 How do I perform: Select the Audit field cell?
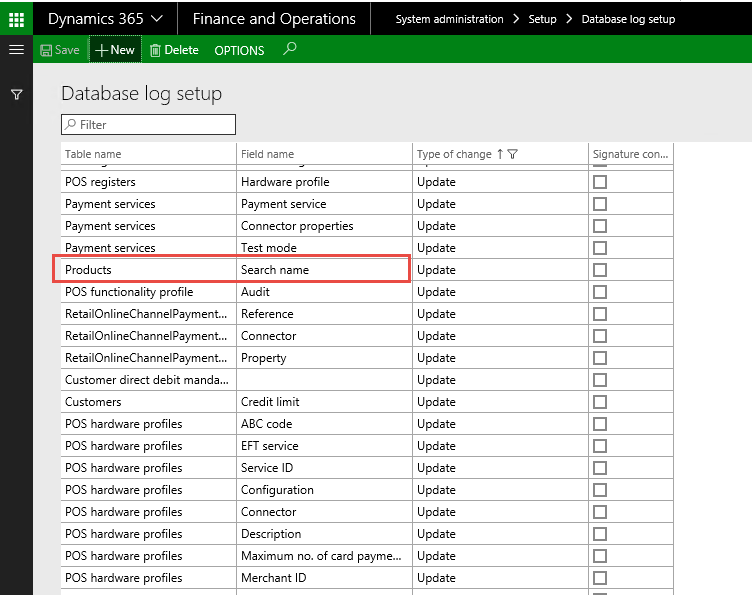pos(324,292)
